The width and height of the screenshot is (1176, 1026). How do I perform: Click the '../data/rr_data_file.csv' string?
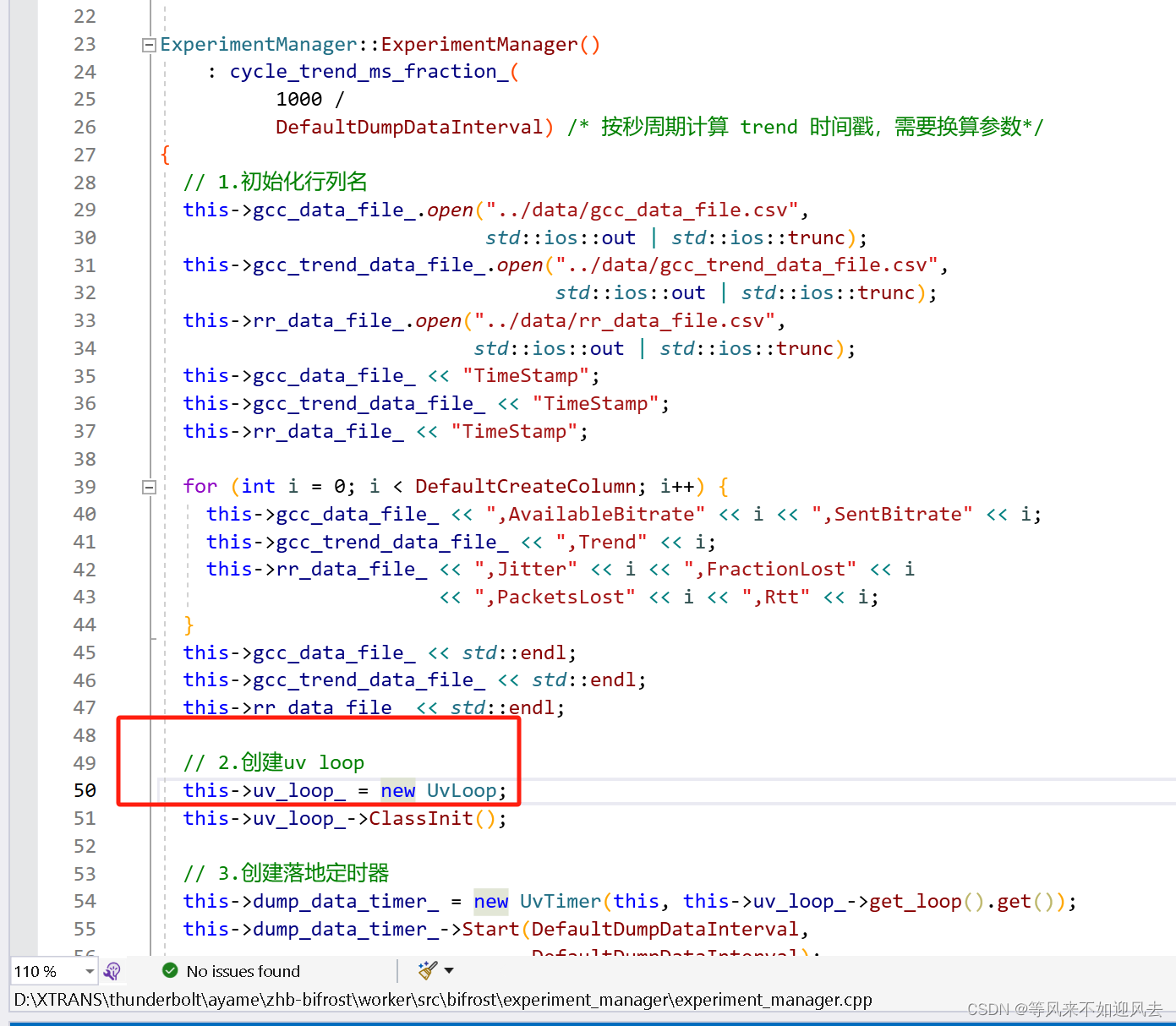625,320
